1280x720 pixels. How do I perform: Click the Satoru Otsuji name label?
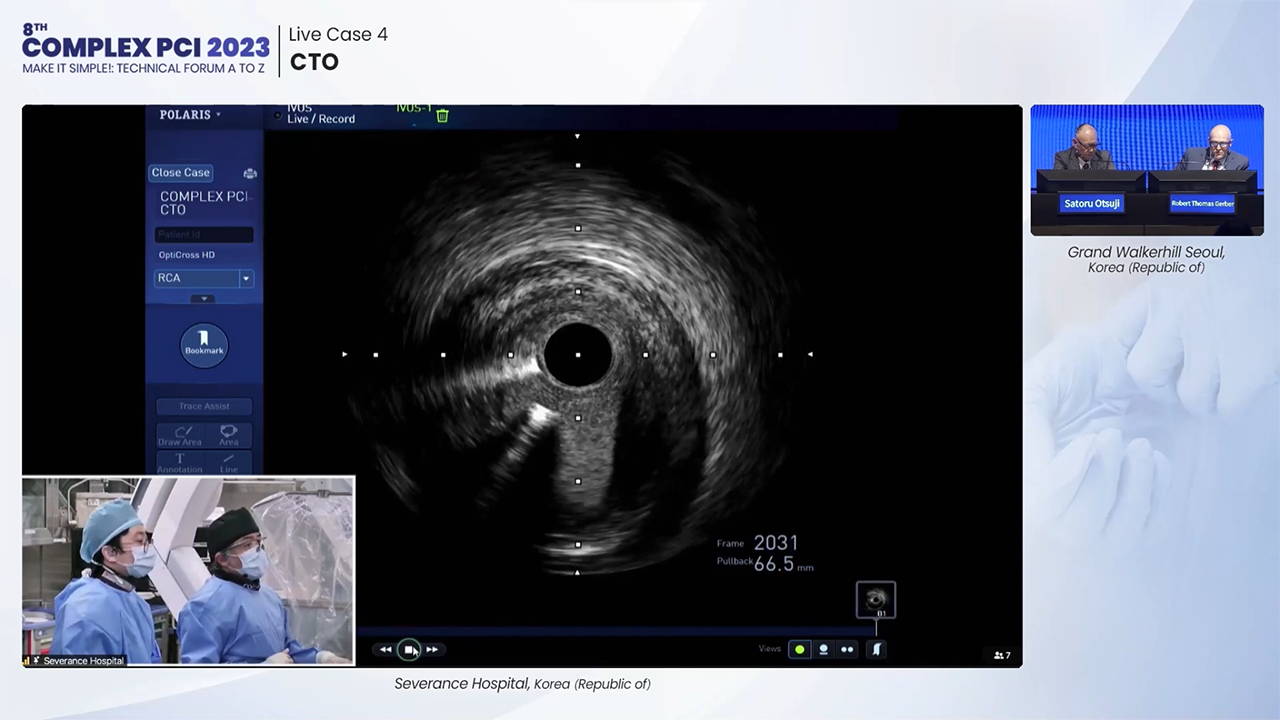point(1091,204)
